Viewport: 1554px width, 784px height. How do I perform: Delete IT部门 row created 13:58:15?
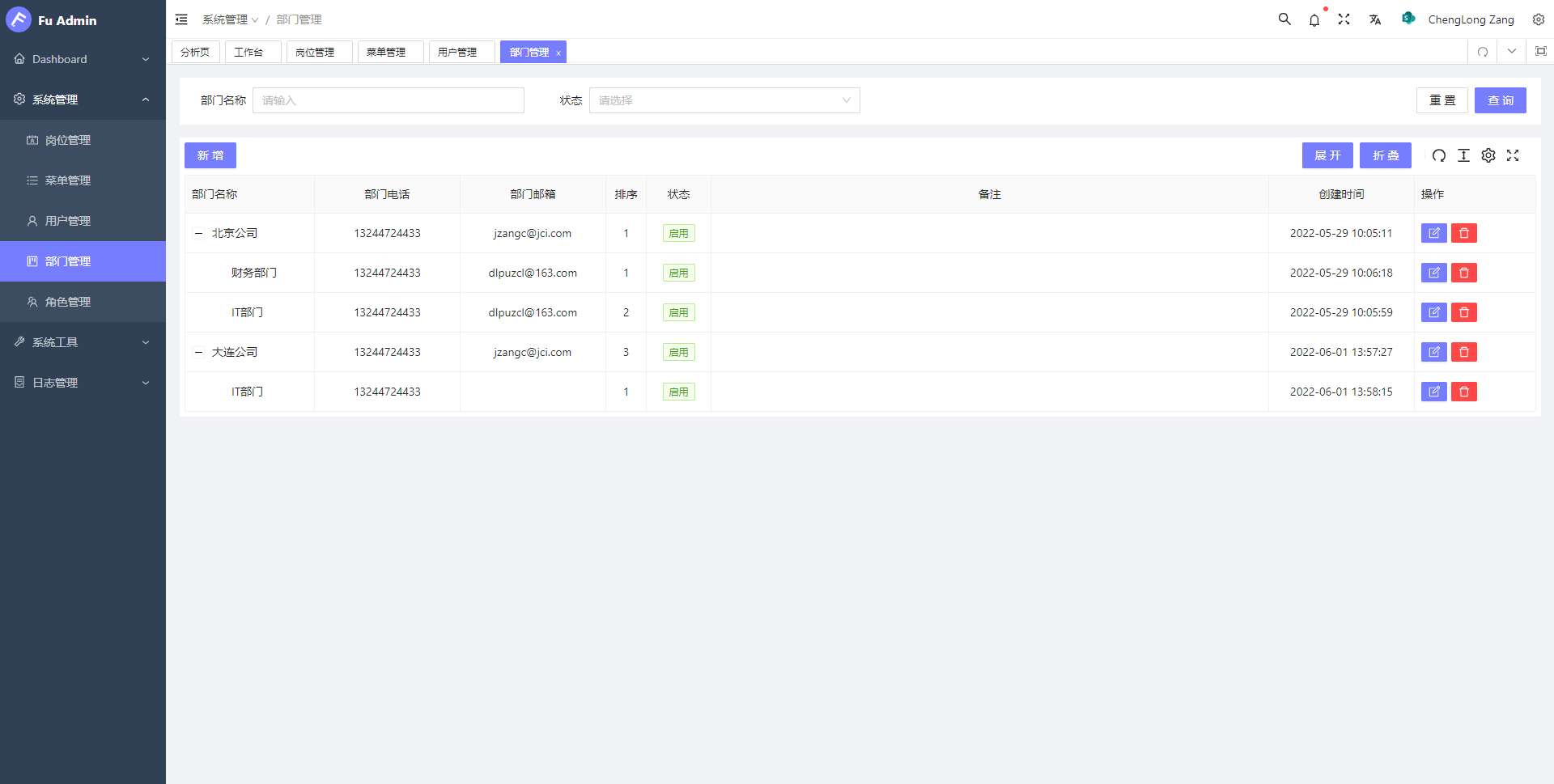coord(1464,392)
